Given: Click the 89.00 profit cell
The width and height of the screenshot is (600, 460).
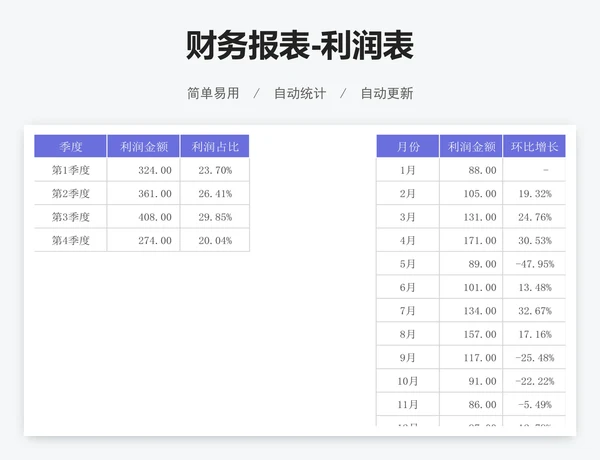Looking at the screenshot, I should pos(471,264).
